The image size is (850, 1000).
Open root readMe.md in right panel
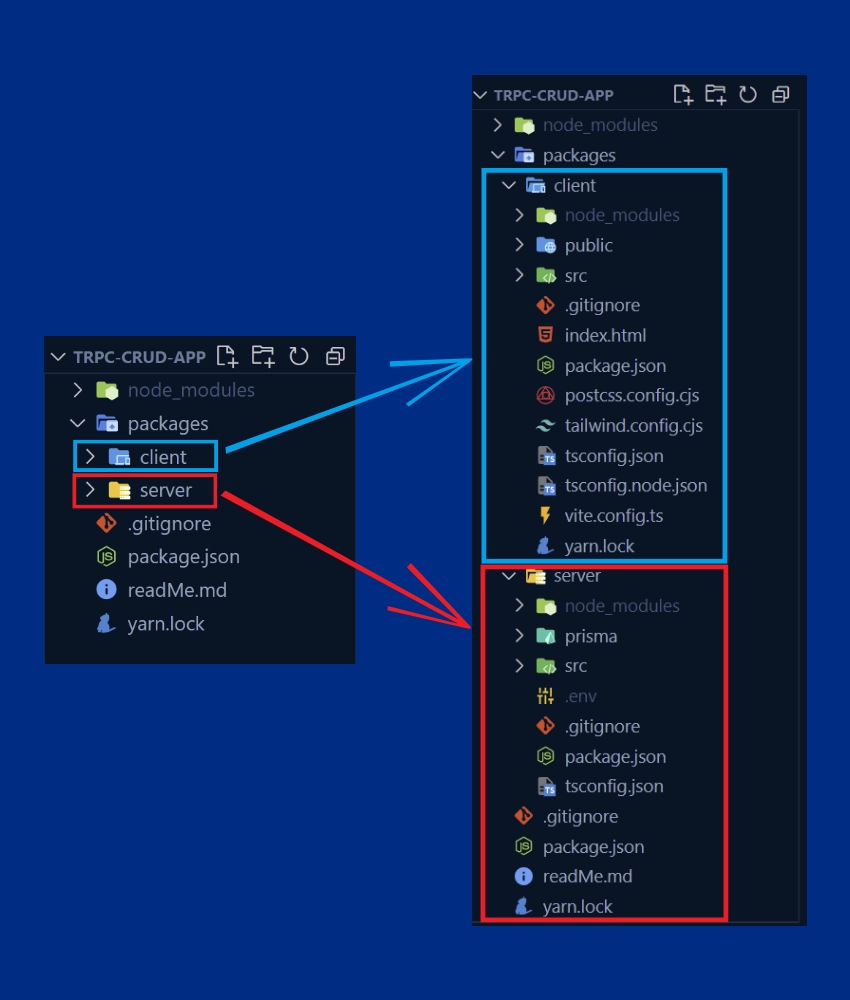coord(587,876)
